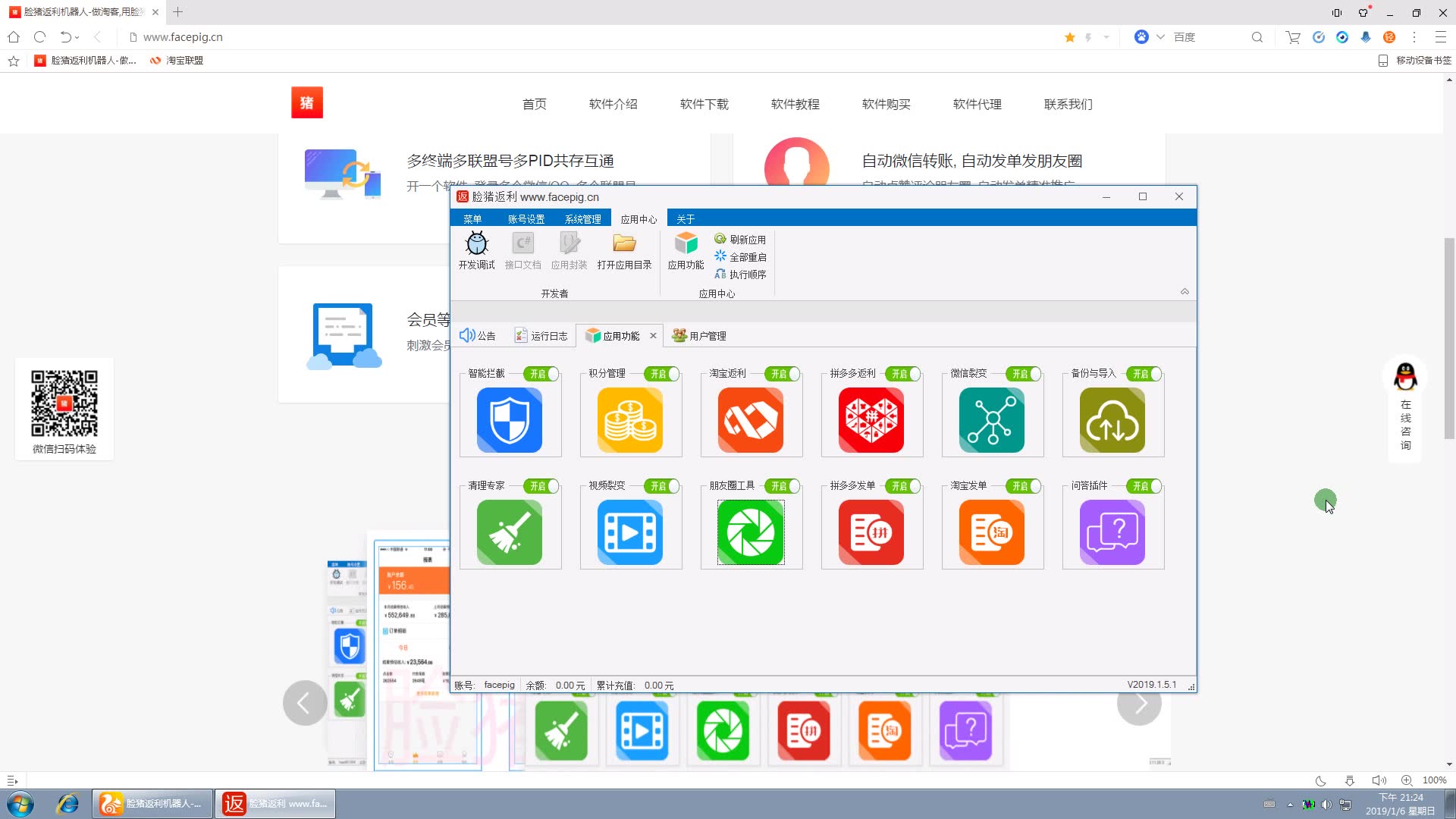Click the carousel next arrow button
1456x819 pixels.
coord(1139,703)
